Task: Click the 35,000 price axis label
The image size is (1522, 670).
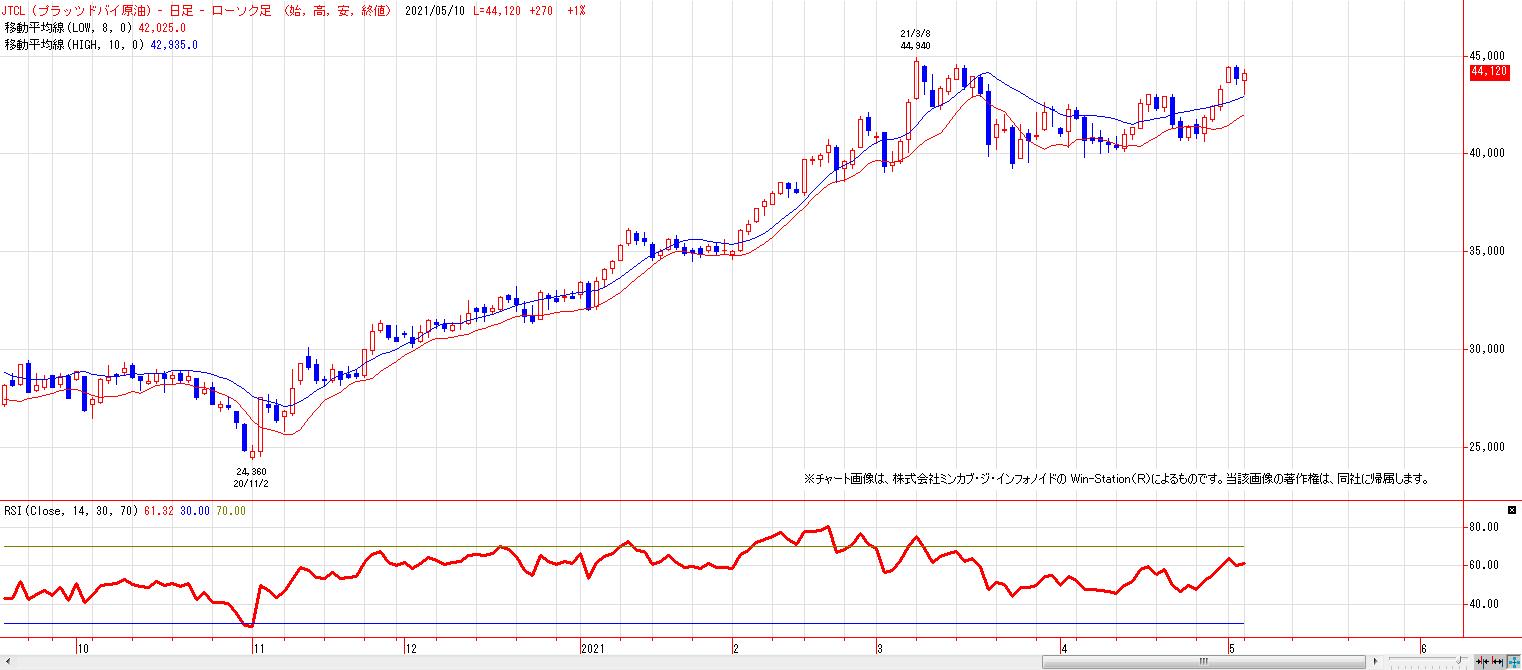Action: click(x=1486, y=251)
